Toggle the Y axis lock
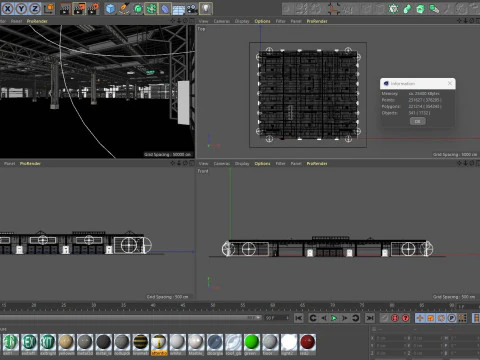This screenshot has height=360, width=480. tap(21, 9)
